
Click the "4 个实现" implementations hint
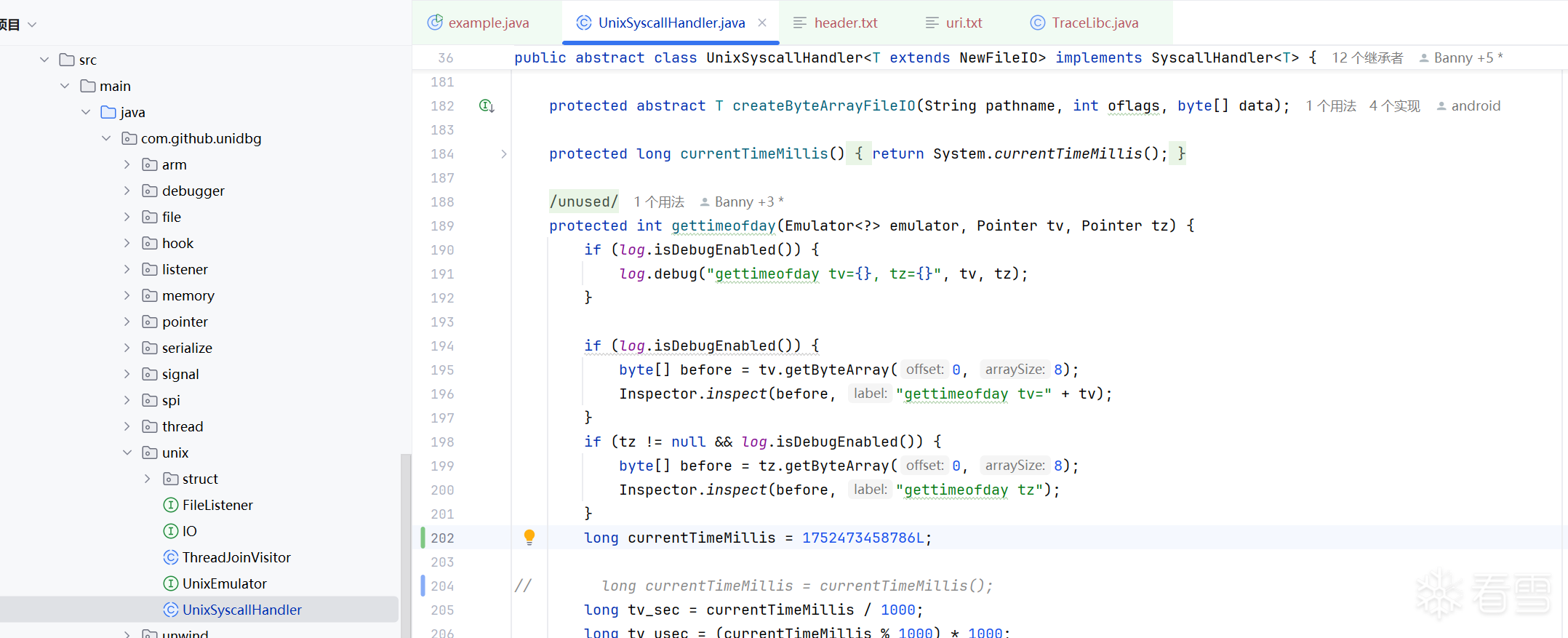pos(1394,106)
